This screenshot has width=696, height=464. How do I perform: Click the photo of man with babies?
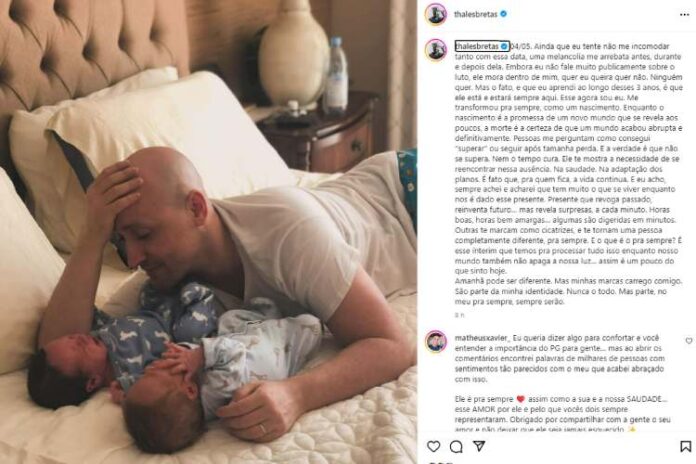[x=209, y=232]
